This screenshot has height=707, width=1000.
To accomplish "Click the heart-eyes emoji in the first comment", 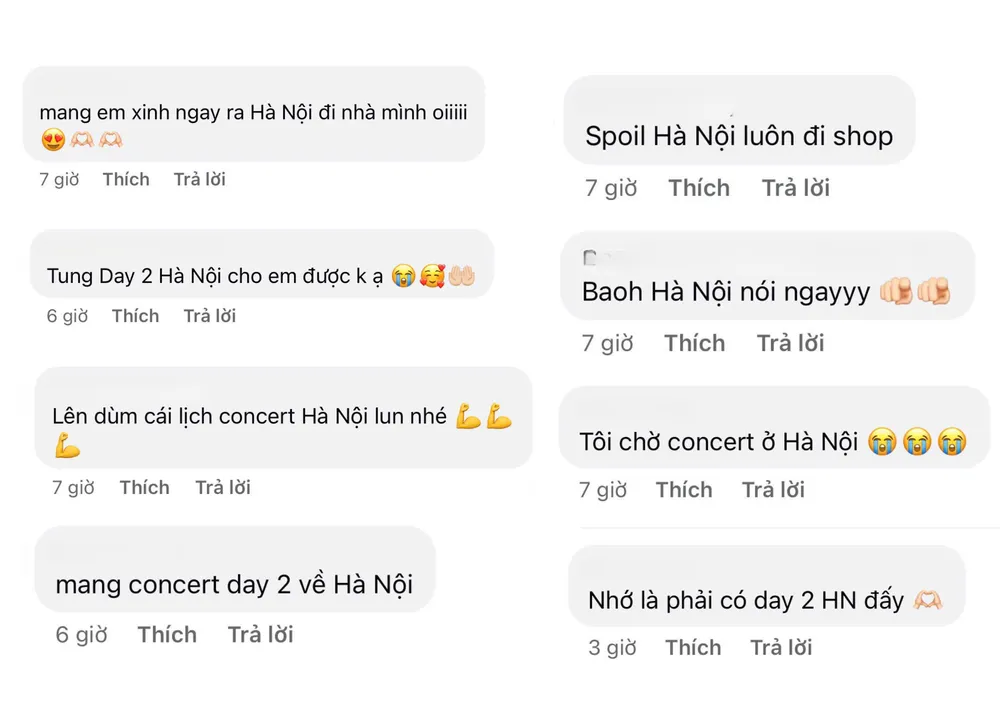I will point(49,137).
